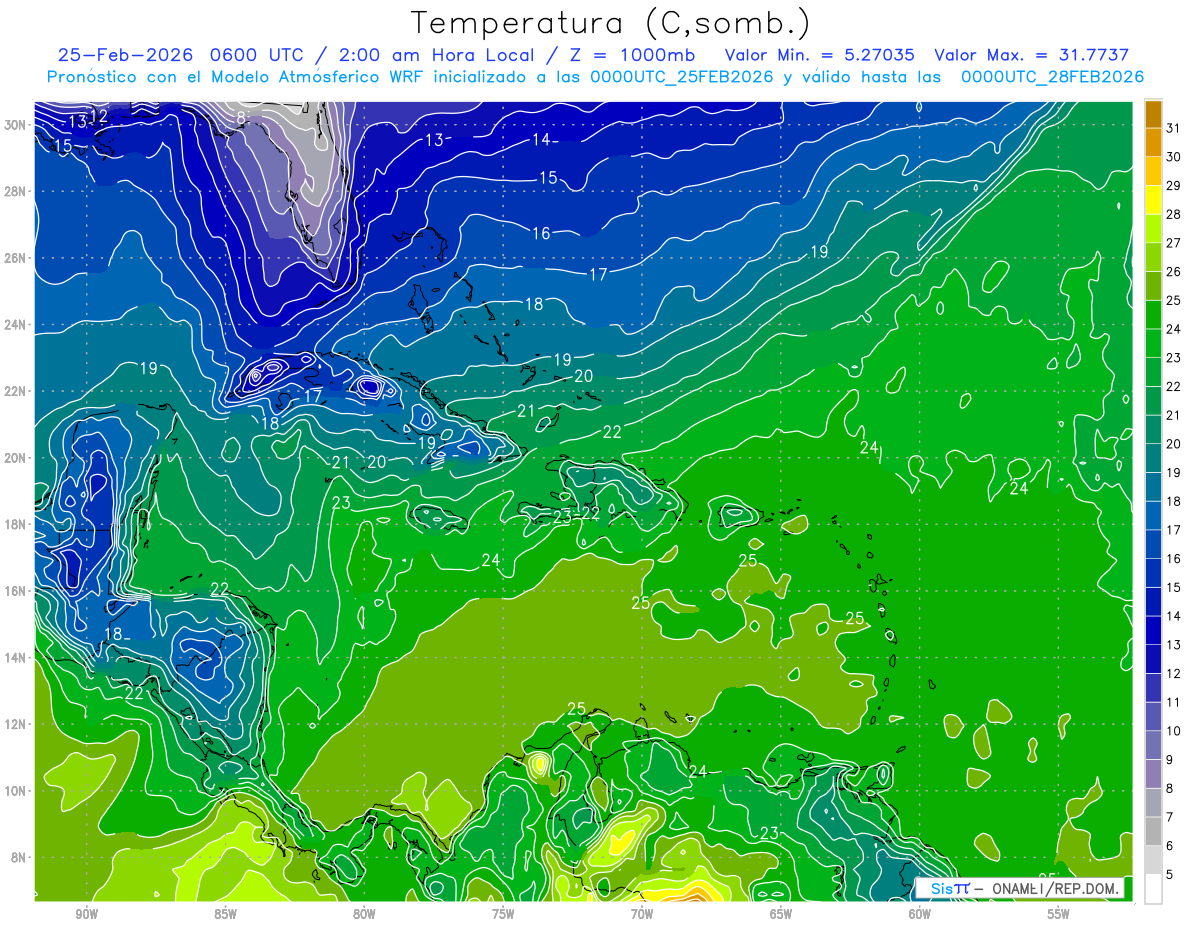The image size is (1200, 927).
Task: Click the '30N' latitude axis label
Action: [x=15, y=124]
